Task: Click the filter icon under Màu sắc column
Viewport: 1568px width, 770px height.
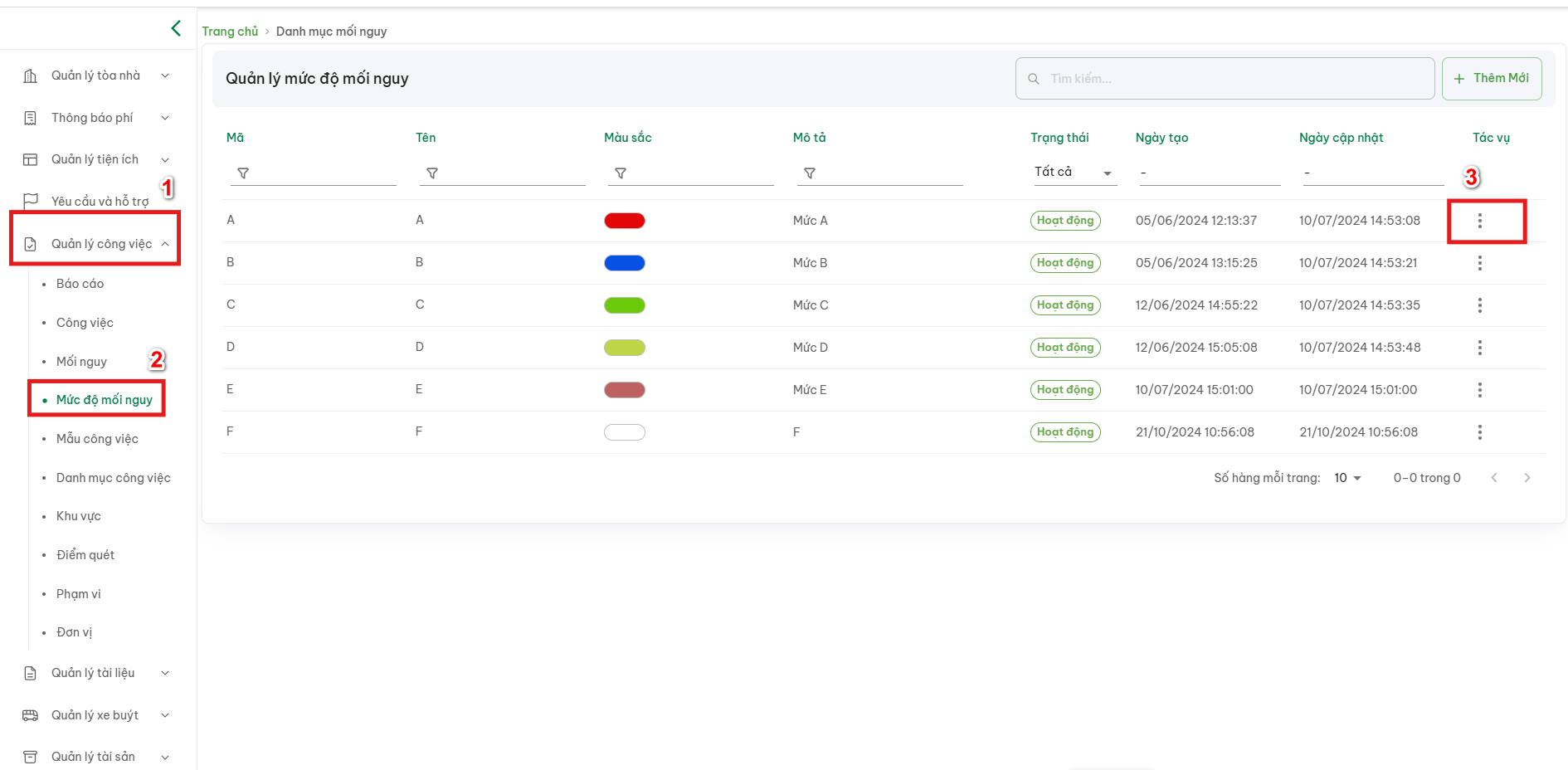Action: [x=621, y=173]
